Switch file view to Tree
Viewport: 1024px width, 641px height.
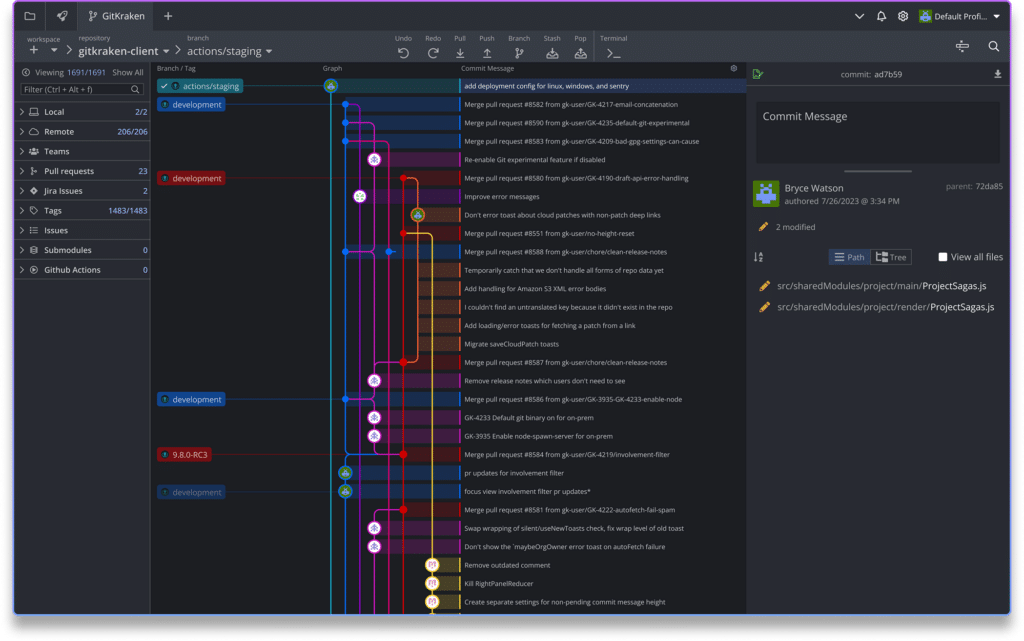pyautogui.click(x=891, y=257)
